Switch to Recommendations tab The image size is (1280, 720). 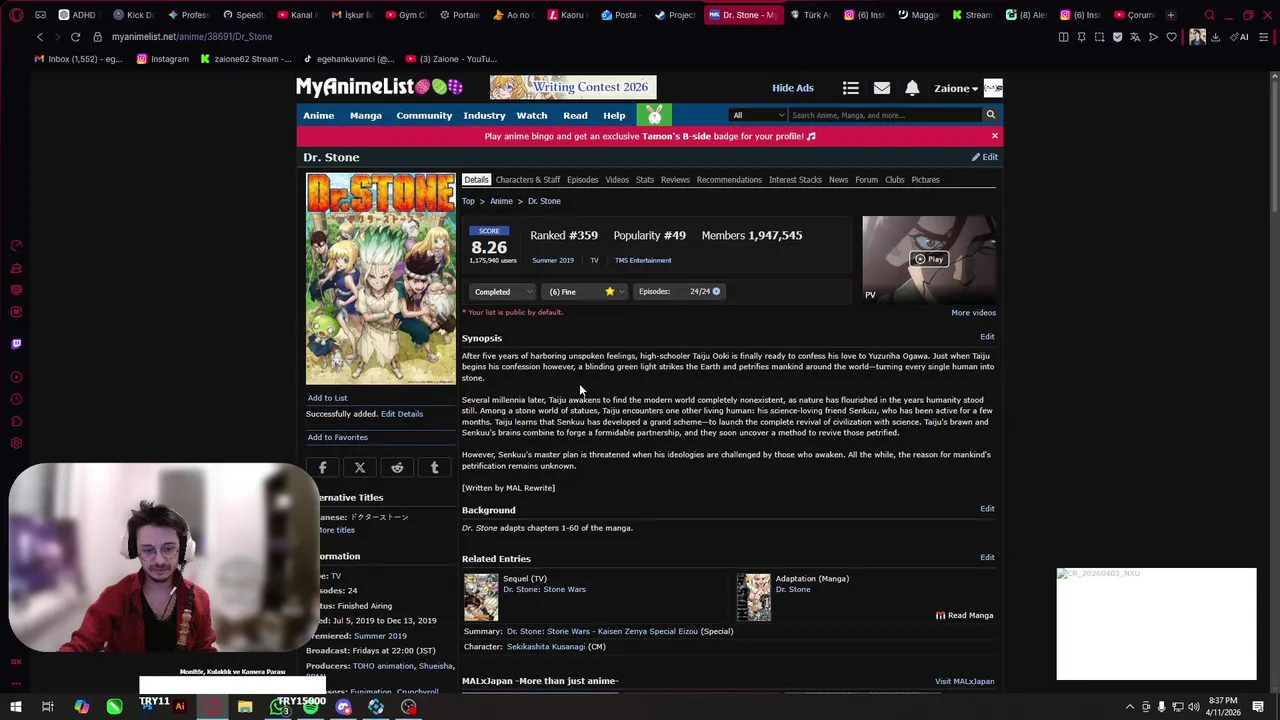point(729,180)
